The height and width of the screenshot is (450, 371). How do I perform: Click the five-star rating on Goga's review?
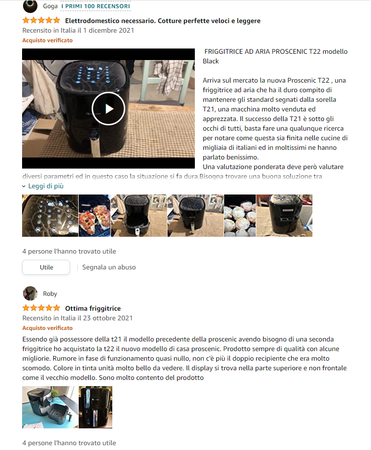(41, 20)
